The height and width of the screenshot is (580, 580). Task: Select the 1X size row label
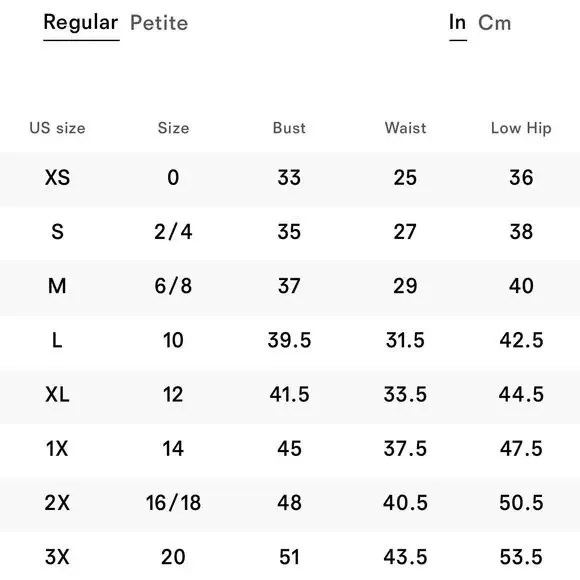click(57, 449)
